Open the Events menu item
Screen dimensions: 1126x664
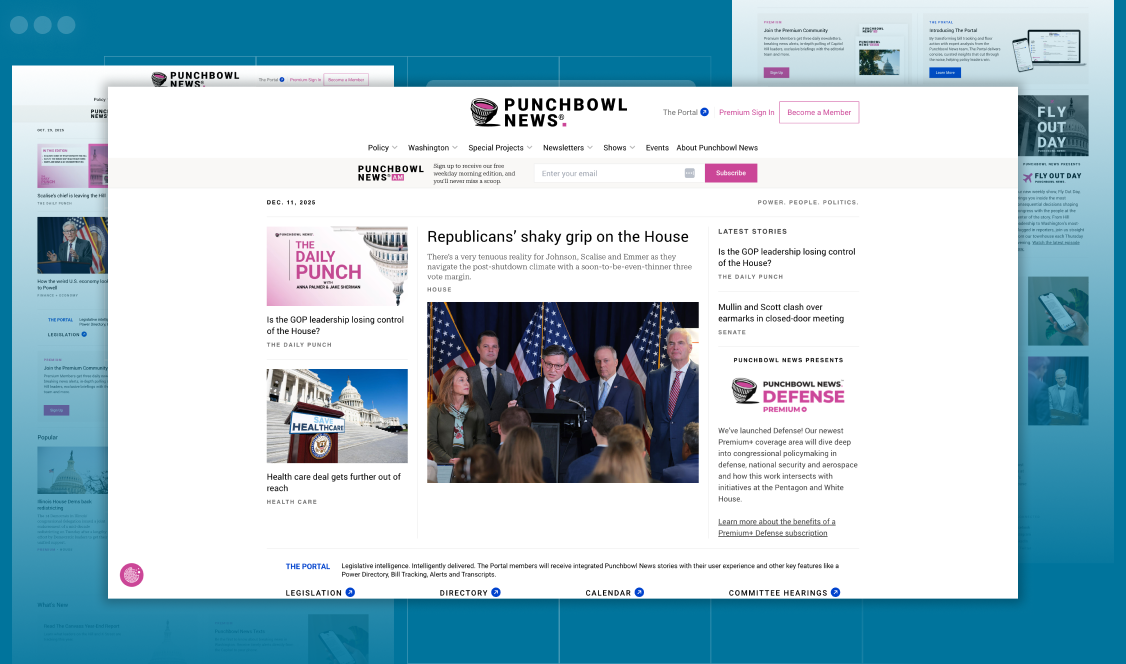tap(657, 148)
